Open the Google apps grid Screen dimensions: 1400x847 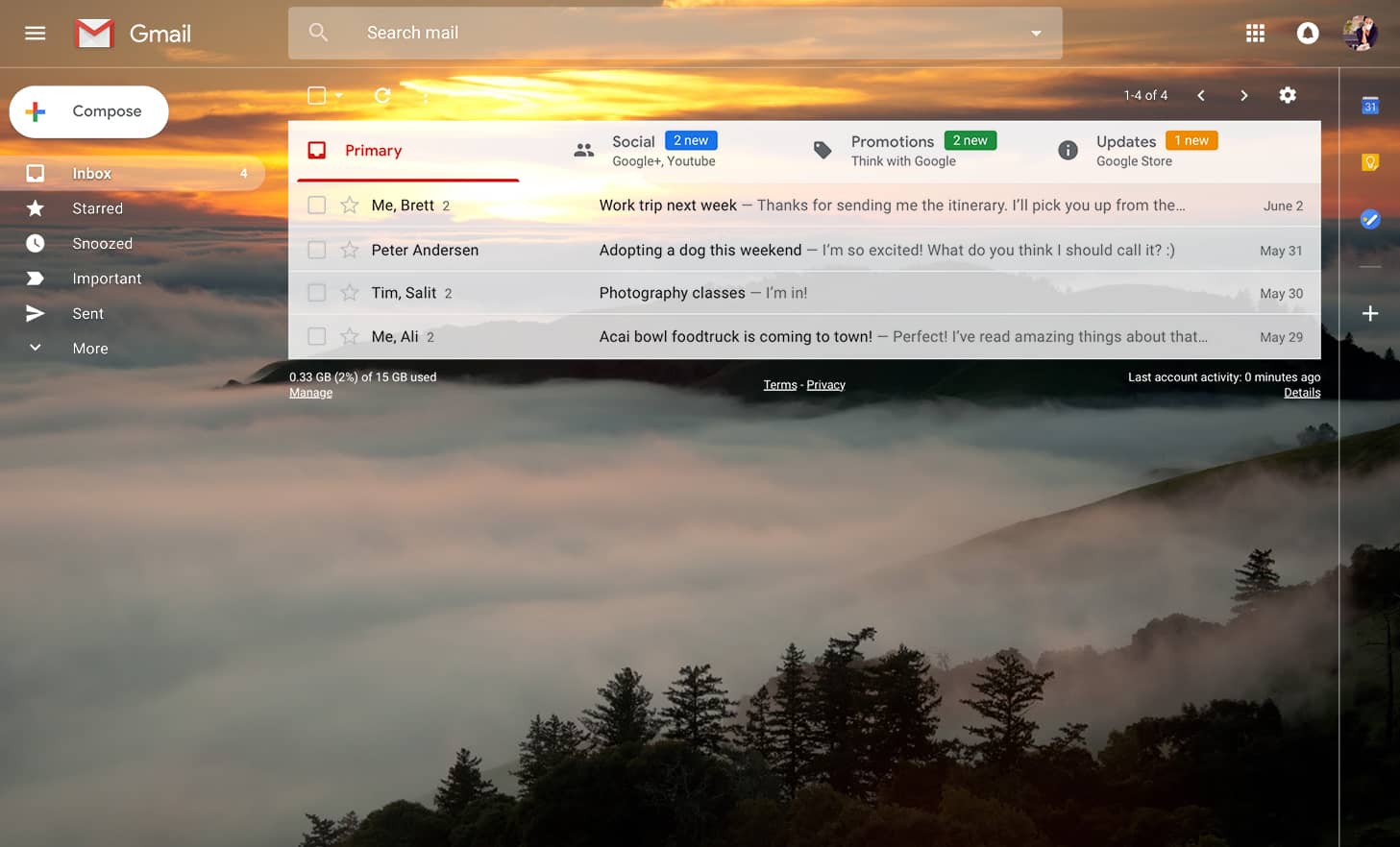[1255, 34]
